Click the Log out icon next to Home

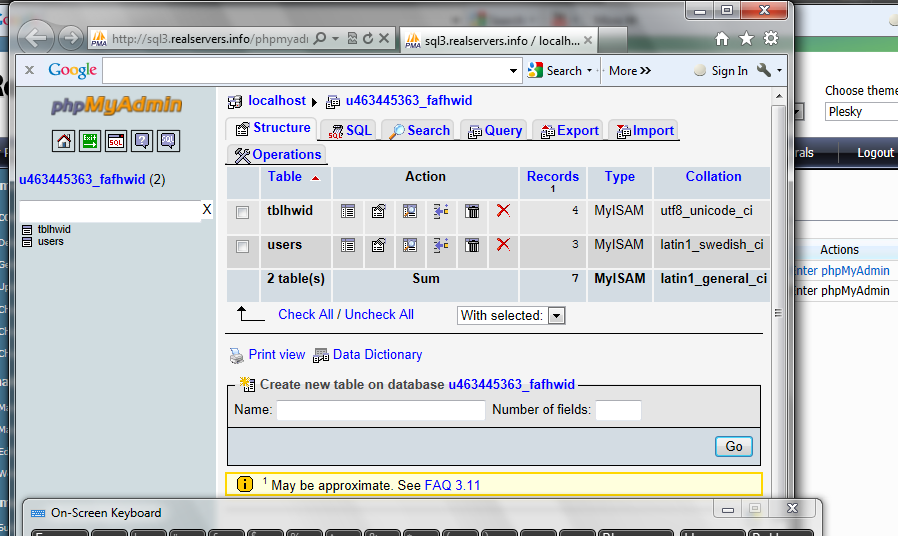(90, 141)
